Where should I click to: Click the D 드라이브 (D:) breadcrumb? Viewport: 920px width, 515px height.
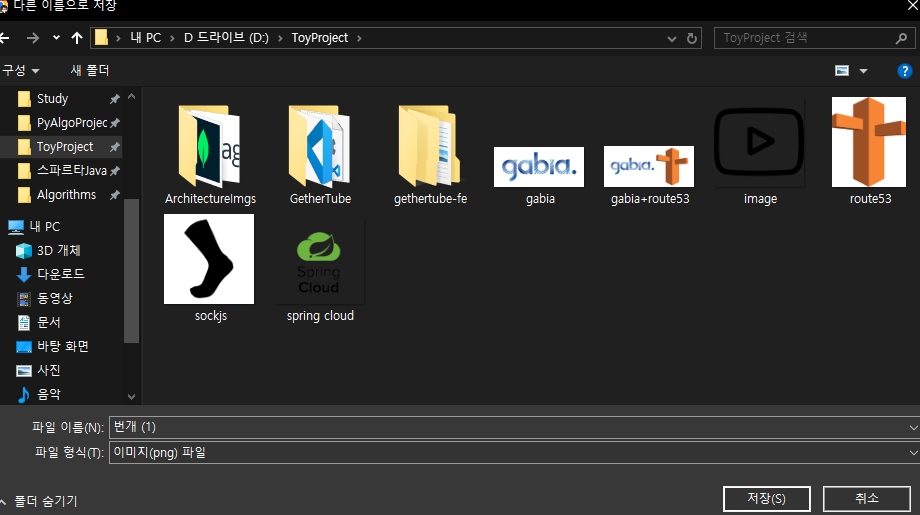click(226, 38)
